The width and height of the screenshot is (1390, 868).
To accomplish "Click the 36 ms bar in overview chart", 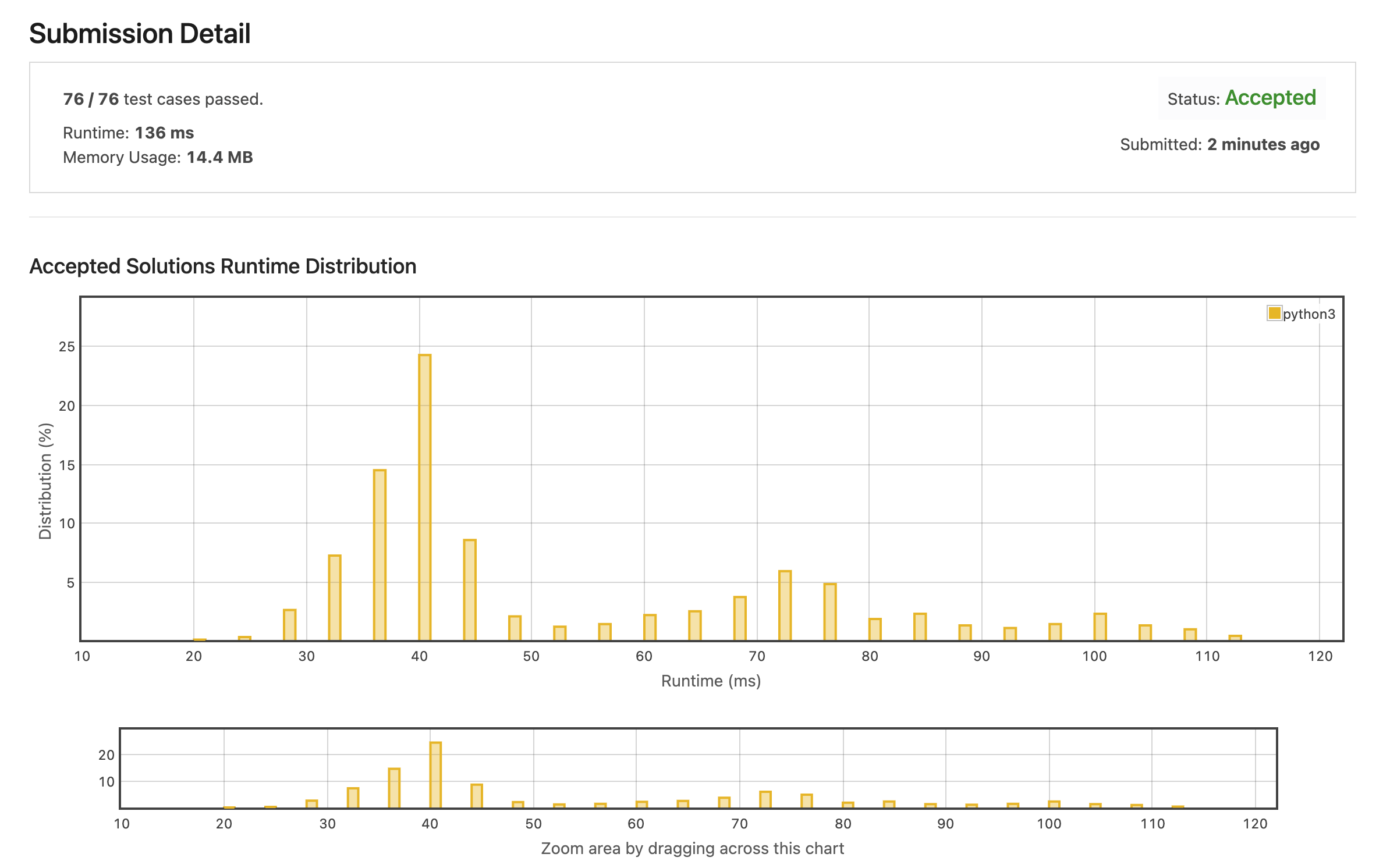I will pyautogui.click(x=394, y=788).
